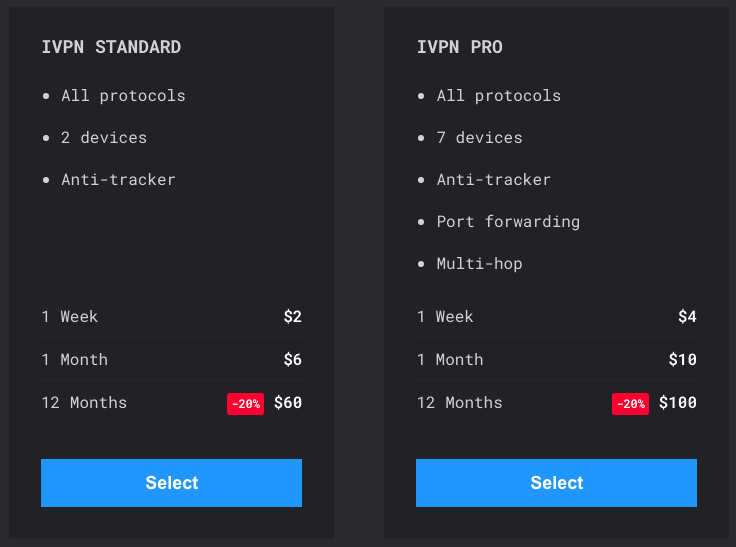736x547 pixels.
Task: Click Anti-tracker under IVPN Standard
Action: point(118,179)
